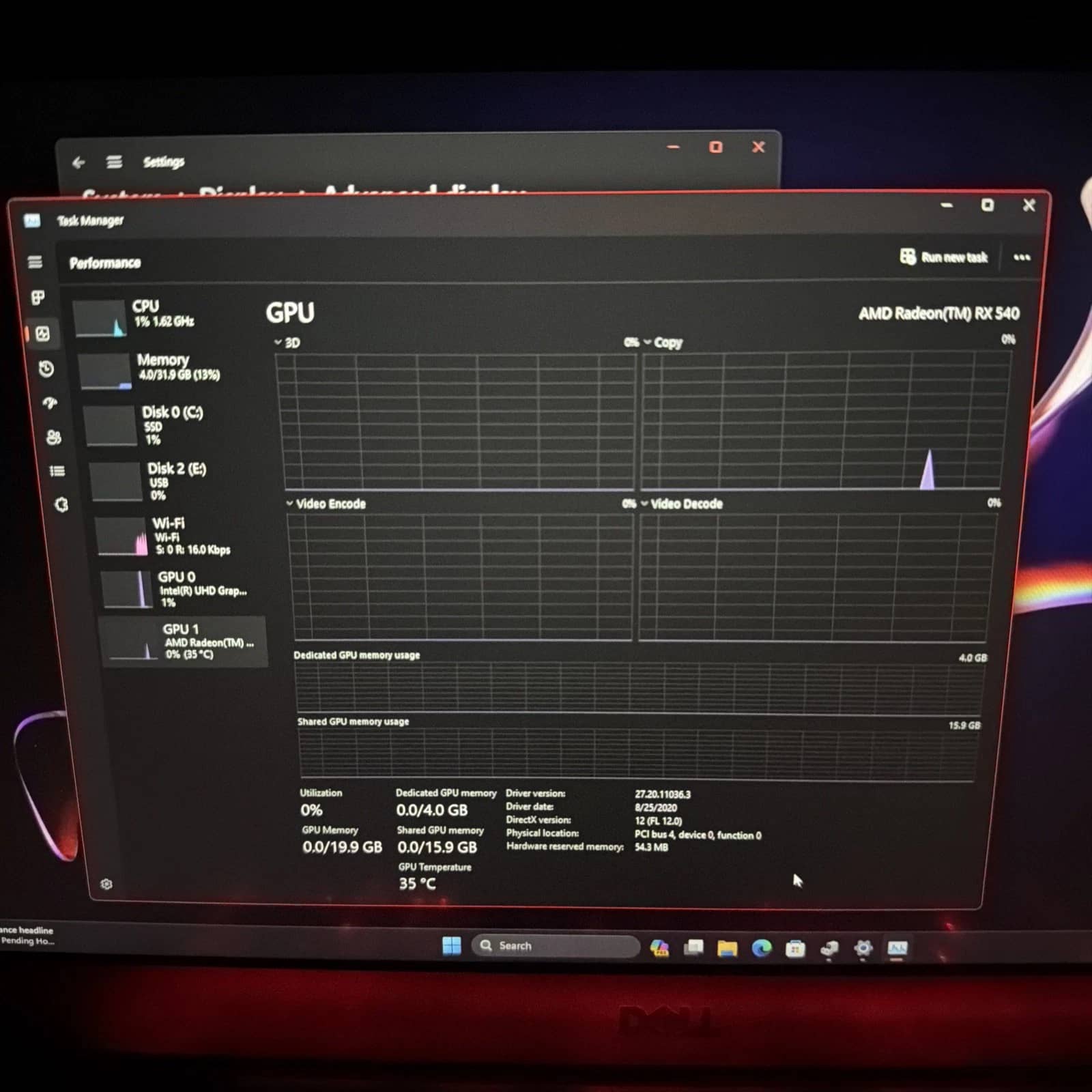Click the large GPU heading

[290, 313]
